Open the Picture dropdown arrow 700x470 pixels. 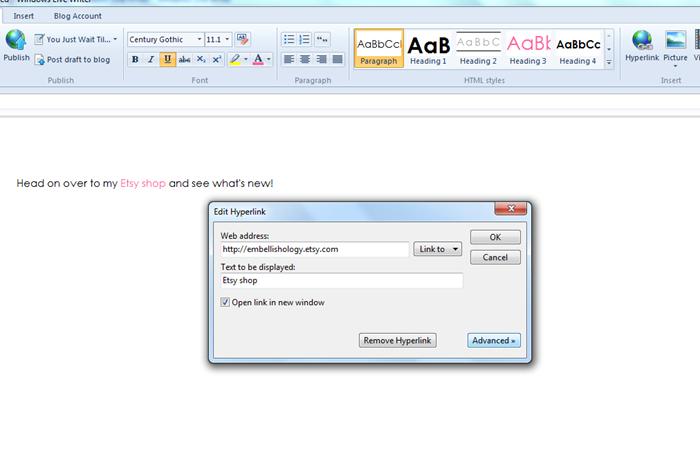pos(675,66)
